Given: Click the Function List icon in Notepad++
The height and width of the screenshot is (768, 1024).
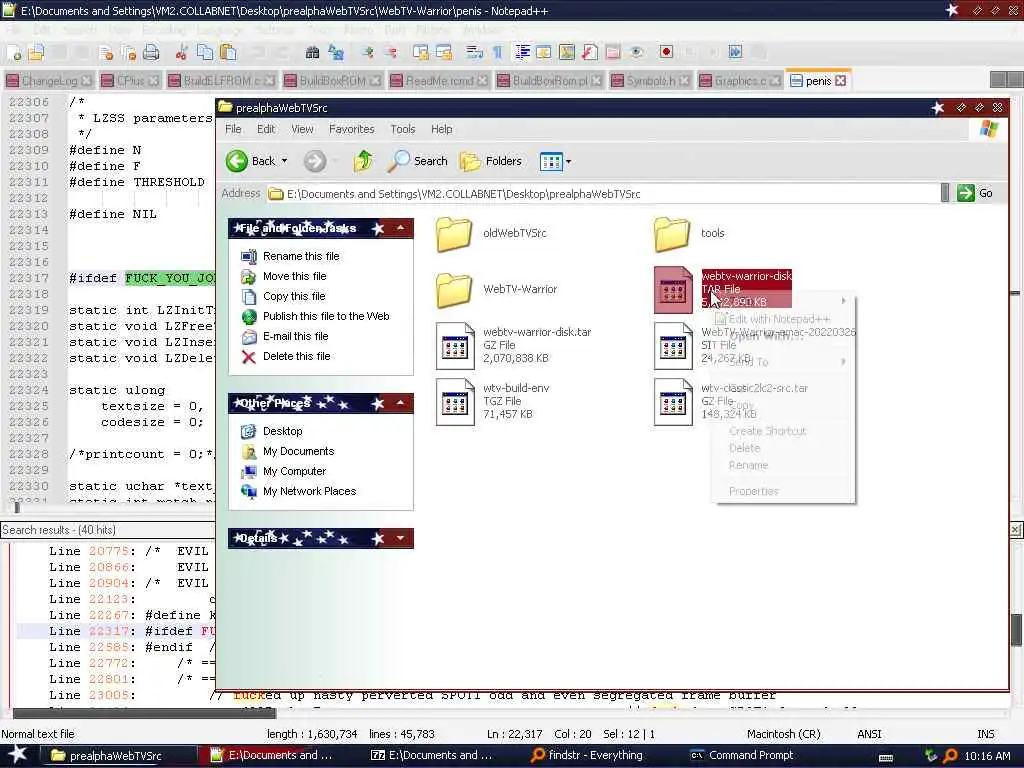Looking at the screenshot, I should click(590, 52).
